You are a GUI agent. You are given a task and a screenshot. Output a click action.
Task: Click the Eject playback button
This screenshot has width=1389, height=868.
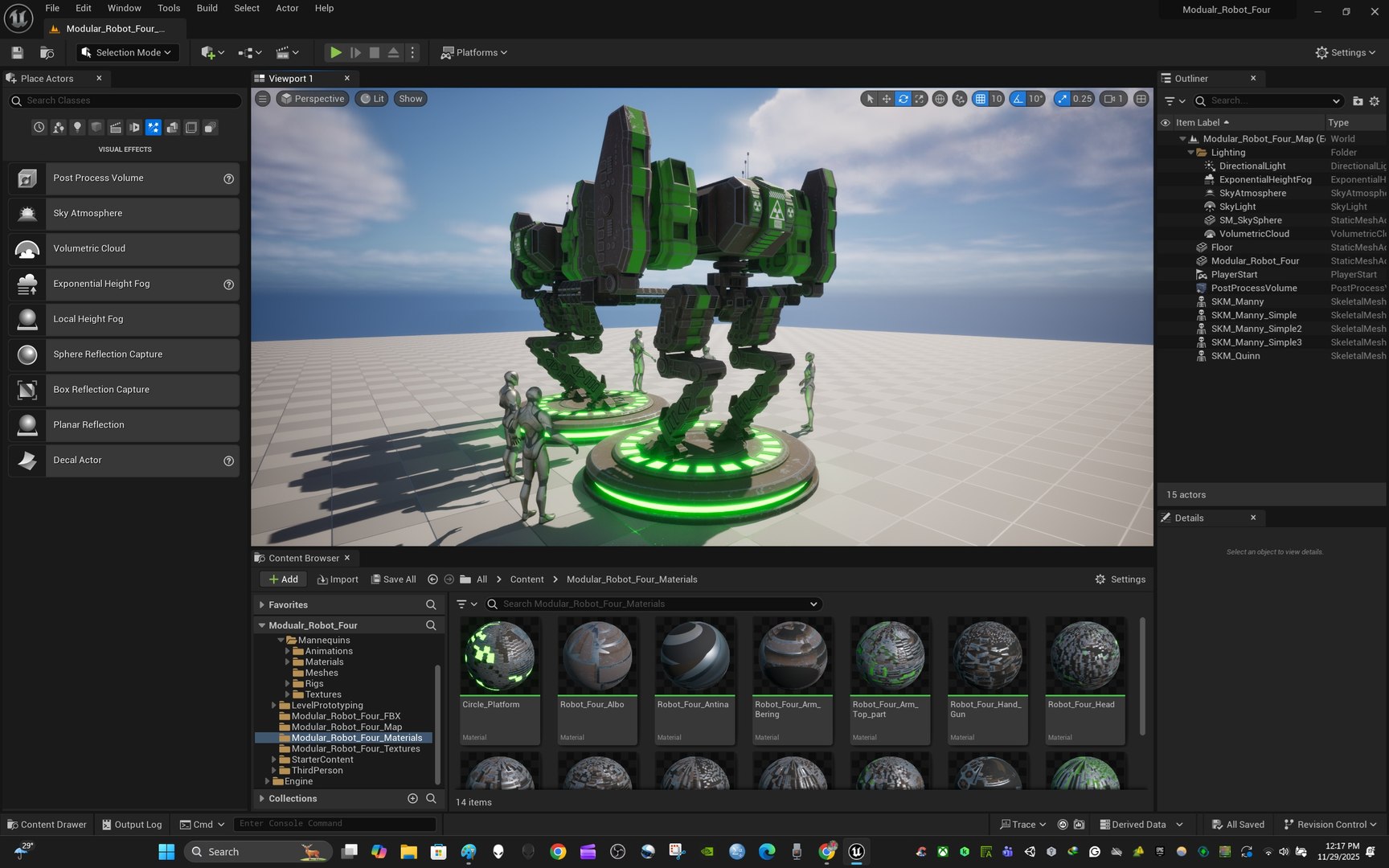click(x=393, y=53)
